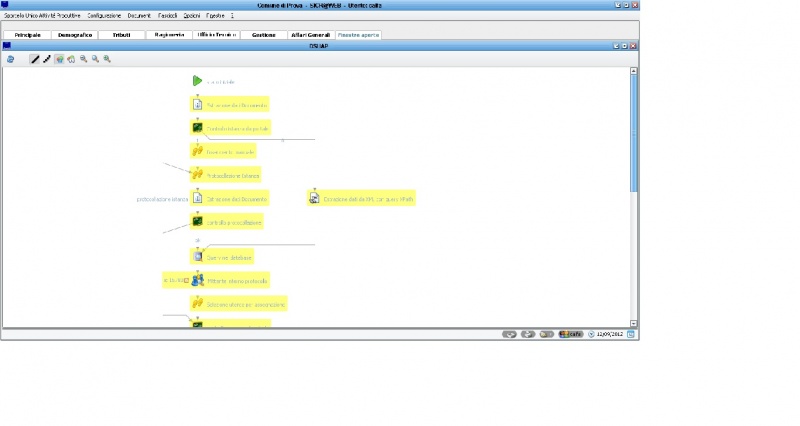Click the vertical scrollbar down arrow
Viewport: 800px width, 426px height.
click(634, 323)
